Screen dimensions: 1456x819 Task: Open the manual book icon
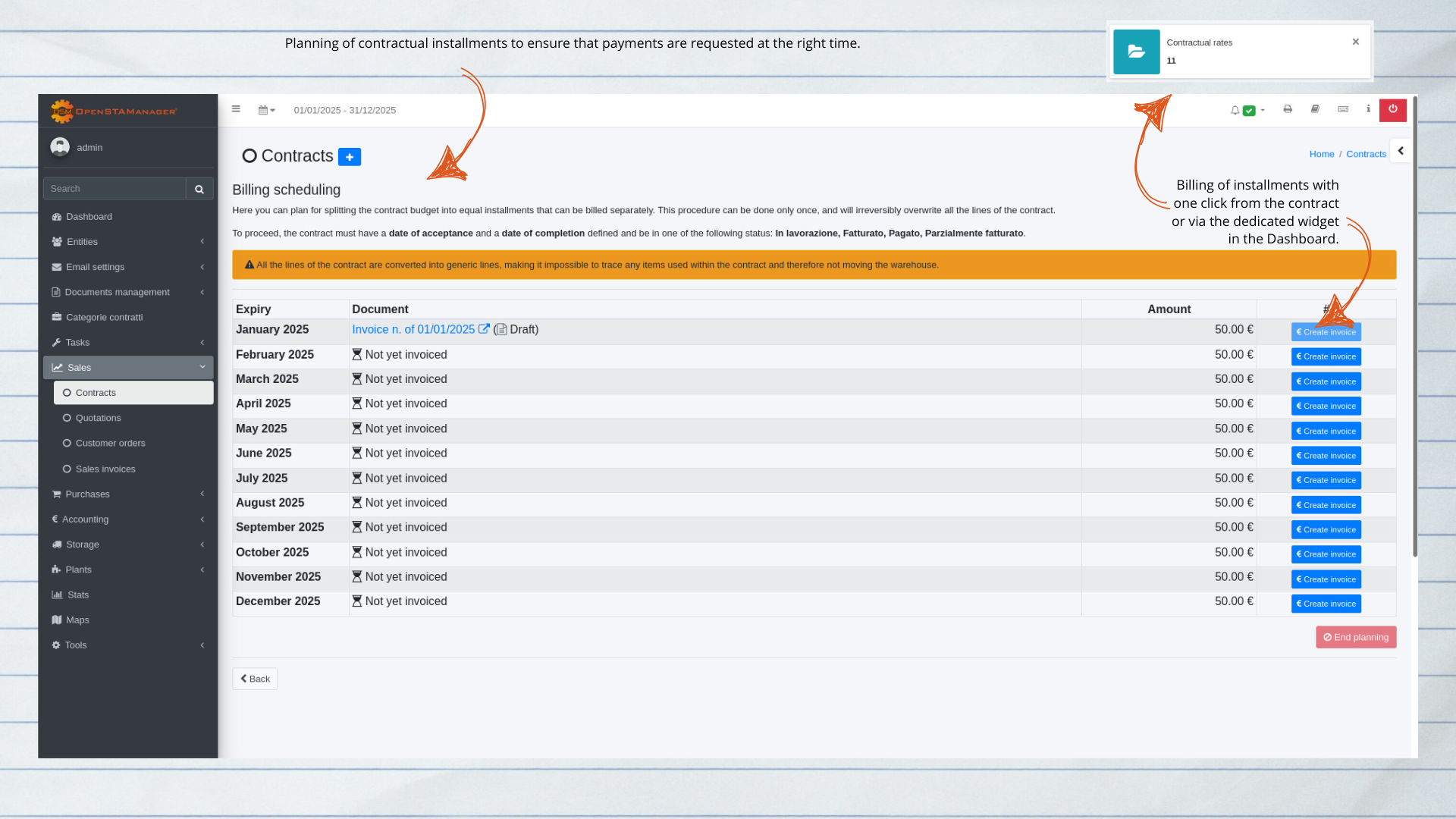pyautogui.click(x=1315, y=109)
